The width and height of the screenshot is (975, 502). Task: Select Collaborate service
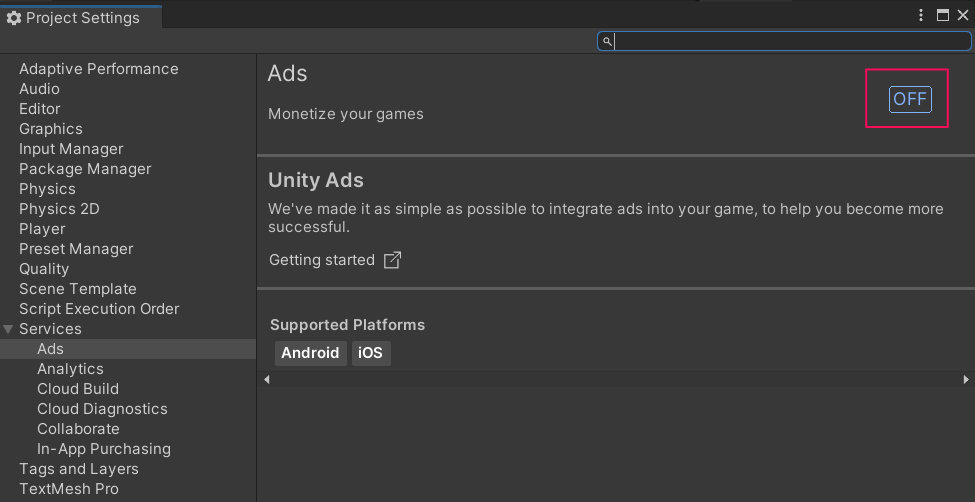[78, 429]
